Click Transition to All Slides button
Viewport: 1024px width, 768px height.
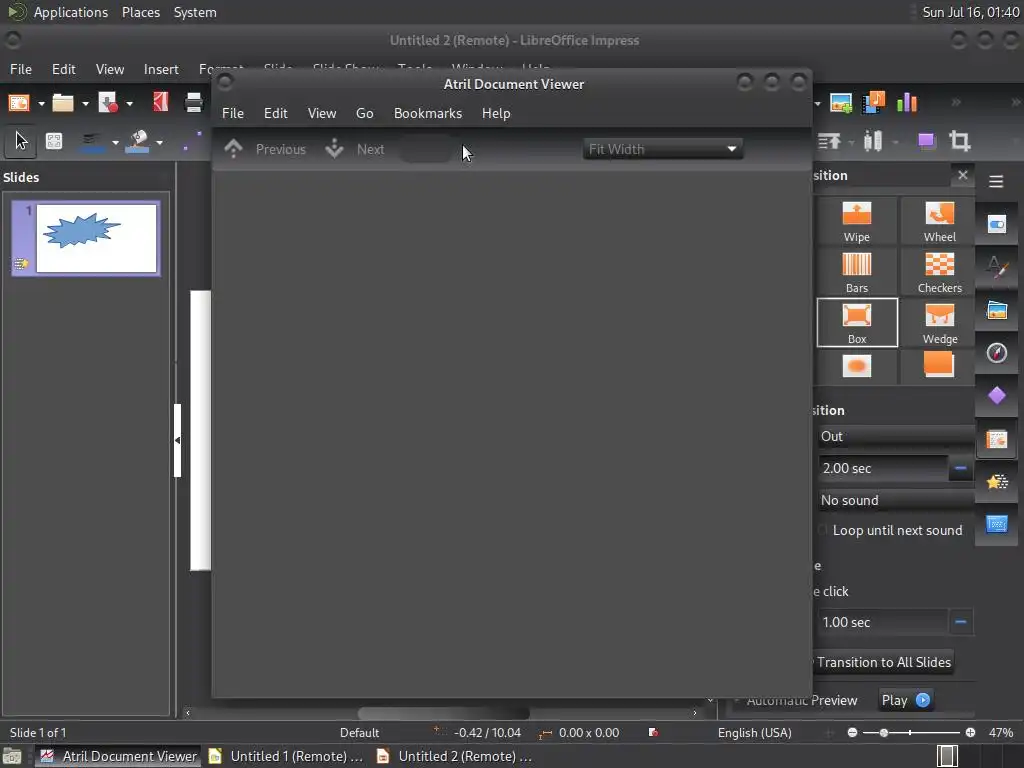[x=883, y=662]
